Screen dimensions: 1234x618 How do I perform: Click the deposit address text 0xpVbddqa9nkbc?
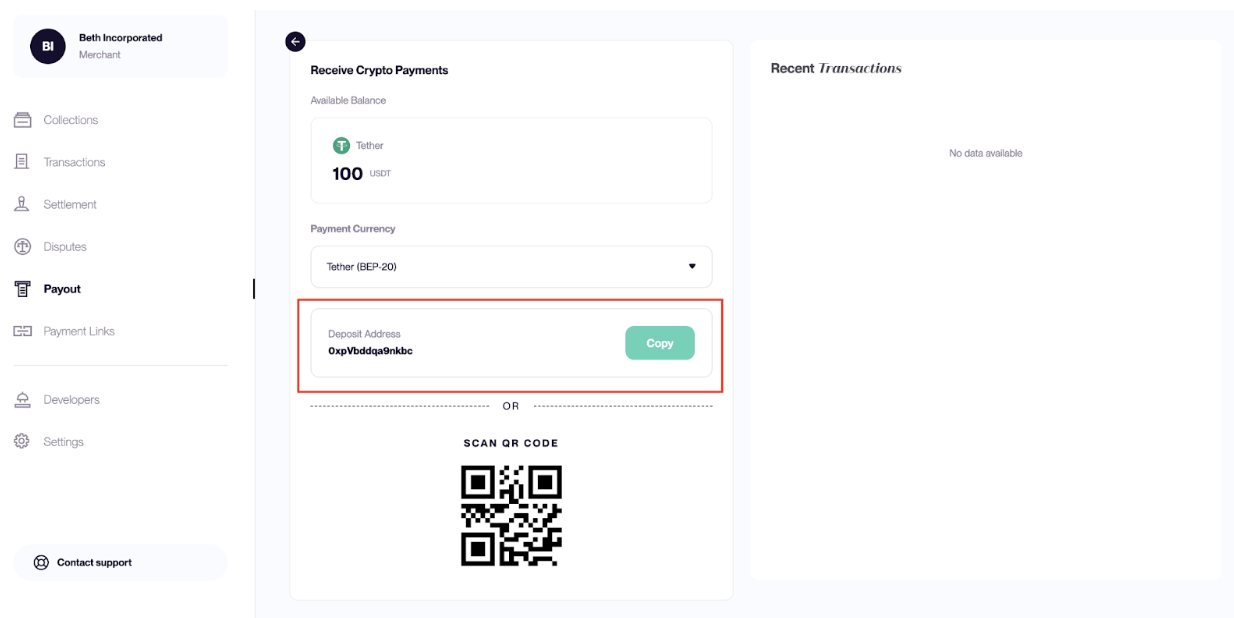[370, 351]
